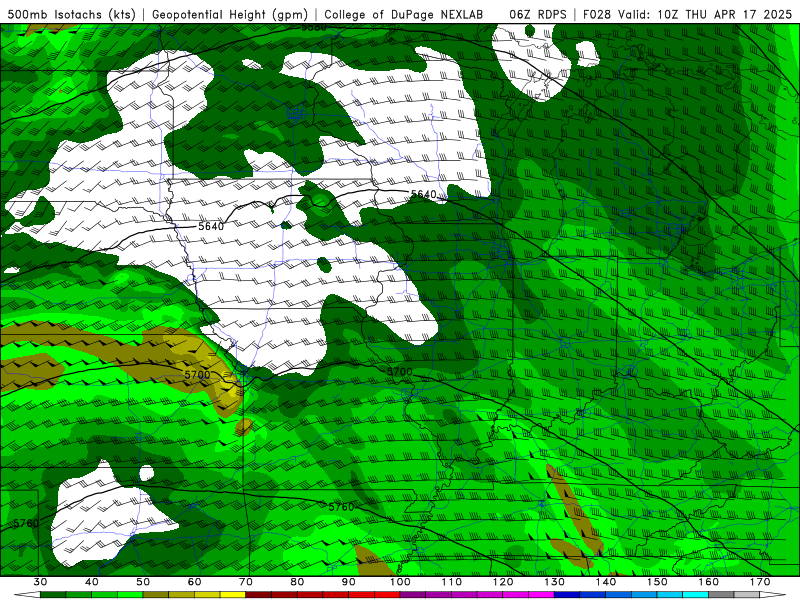Click the '500mb Isotachs (kts)' title text
The image size is (800, 600).
[72, 14]
